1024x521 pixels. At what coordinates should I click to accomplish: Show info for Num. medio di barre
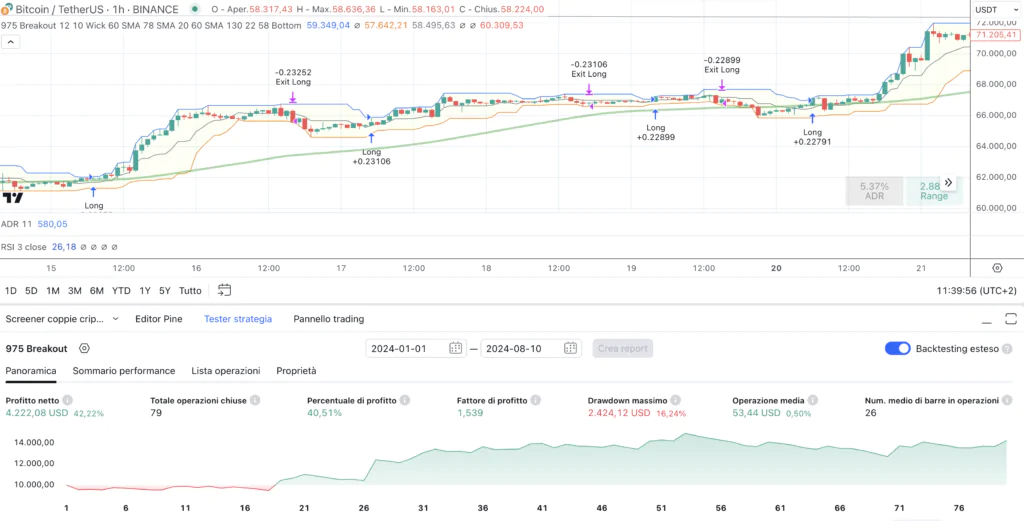[1008, 400]
